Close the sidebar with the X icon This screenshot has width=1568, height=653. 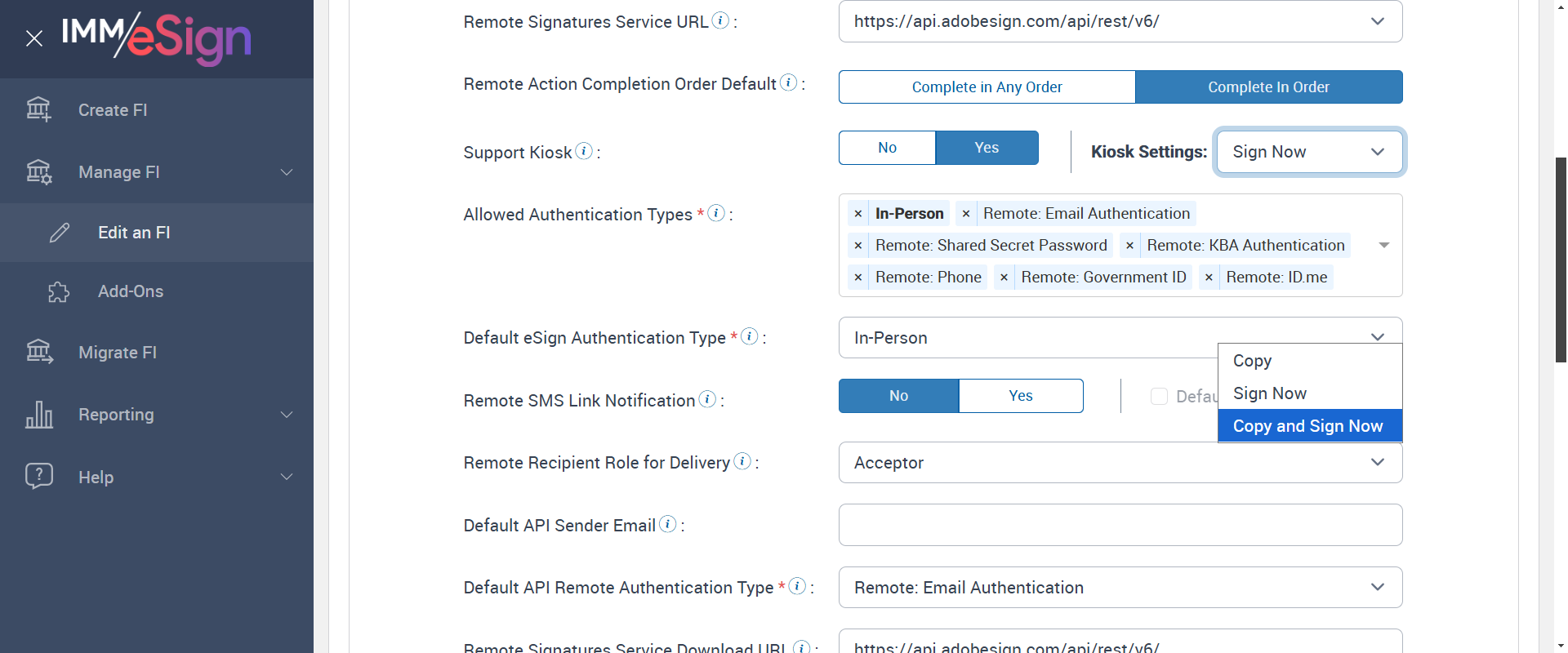tap(34, 38)
